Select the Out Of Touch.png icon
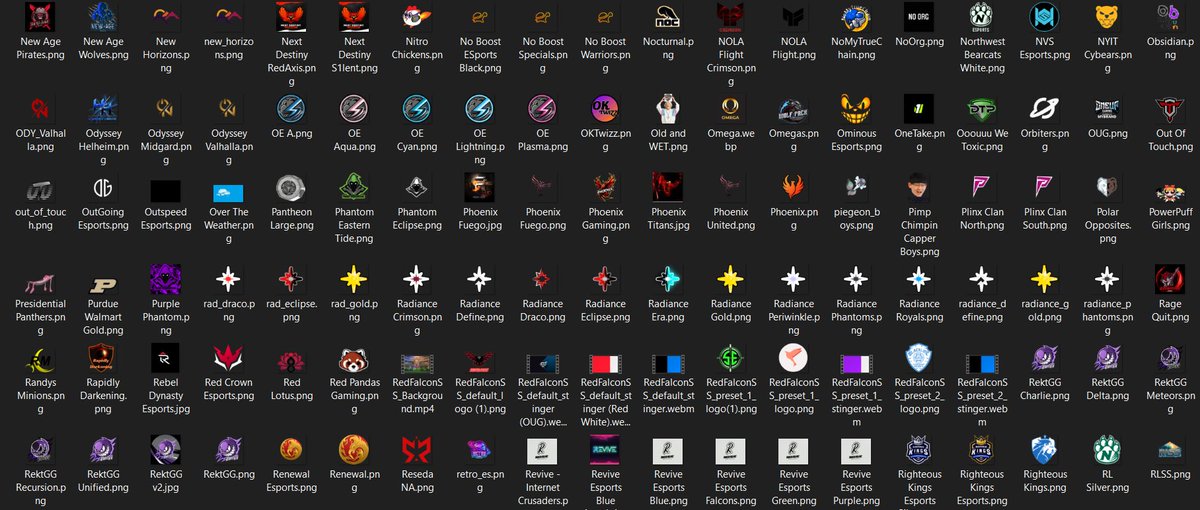This screenshot has height=510, width=1200. [x=1170, y=108]
